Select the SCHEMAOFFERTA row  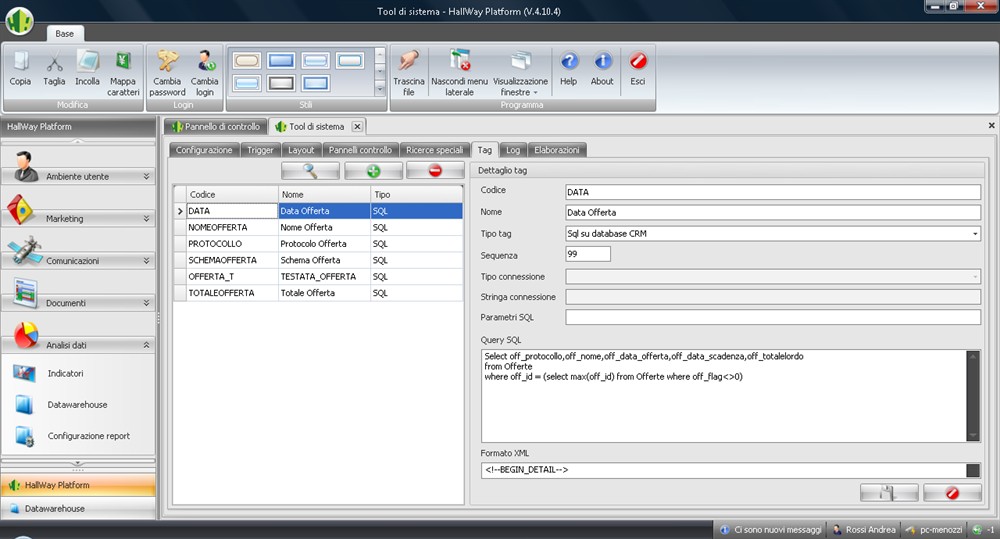[x=318, y=260]
